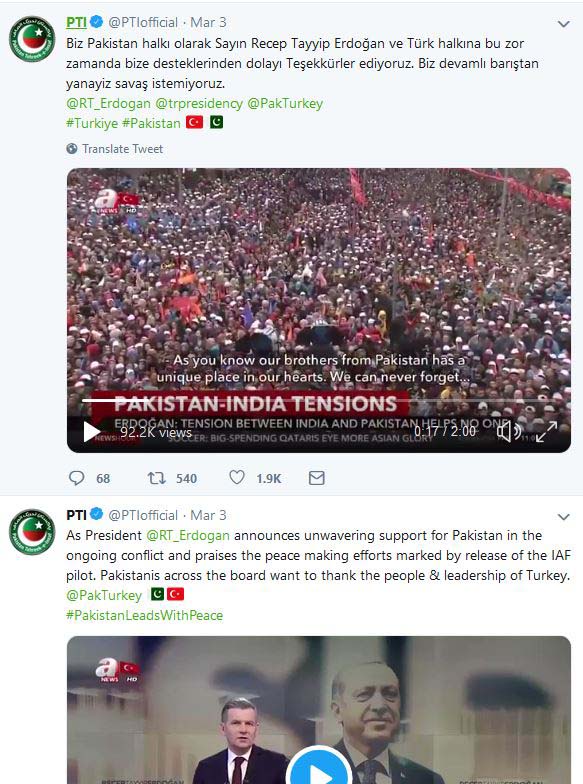Retweet the Turkish-language PTI tweet
This screenshot has width=583, height=784.
coord(156,478)
